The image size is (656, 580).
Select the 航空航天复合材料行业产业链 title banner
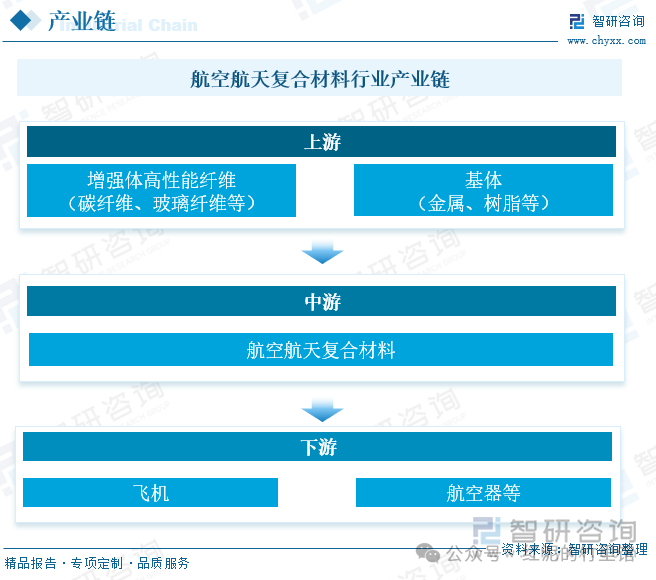319,77
